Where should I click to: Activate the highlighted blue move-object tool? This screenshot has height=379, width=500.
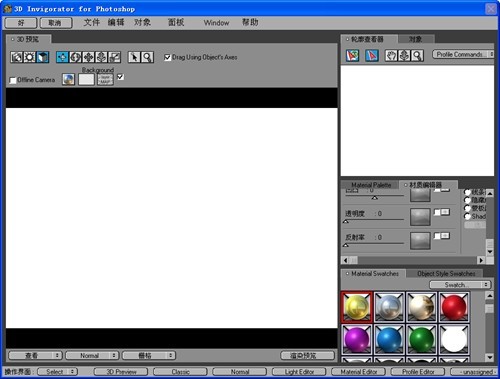click(x=62, y=57)
